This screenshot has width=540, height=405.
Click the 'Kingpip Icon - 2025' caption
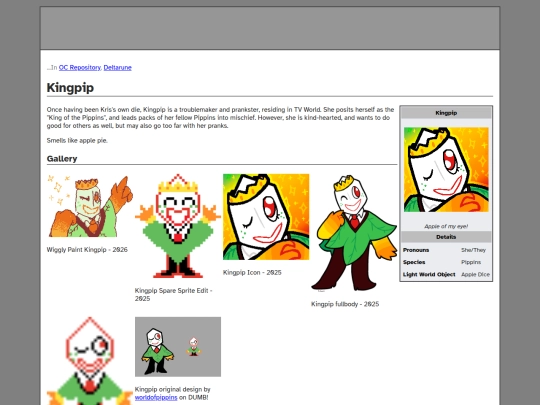tap(252, 272)
